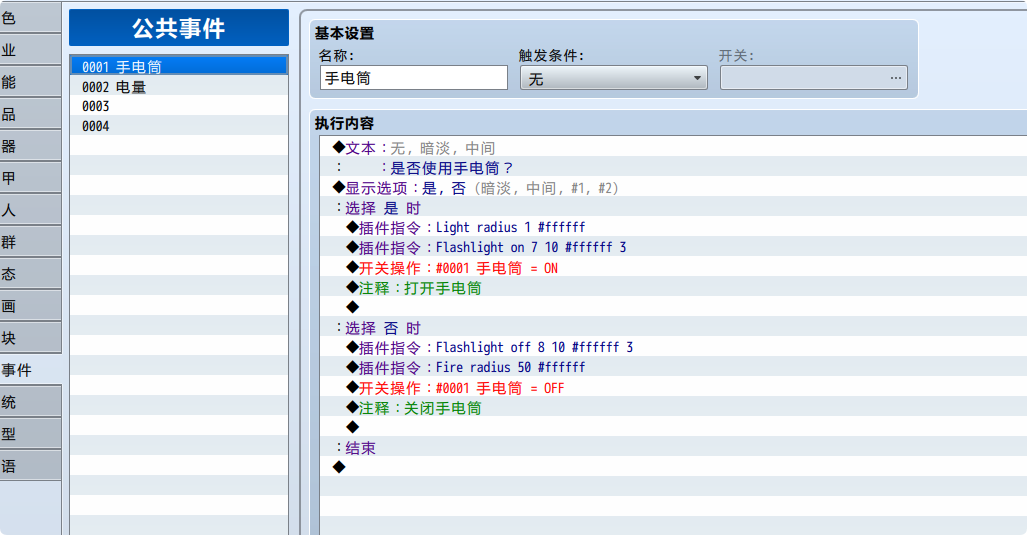Switch to the 事件 tab
This screenshot has width=1027, height=535.
pyautogui.click(x=30, y=370)
